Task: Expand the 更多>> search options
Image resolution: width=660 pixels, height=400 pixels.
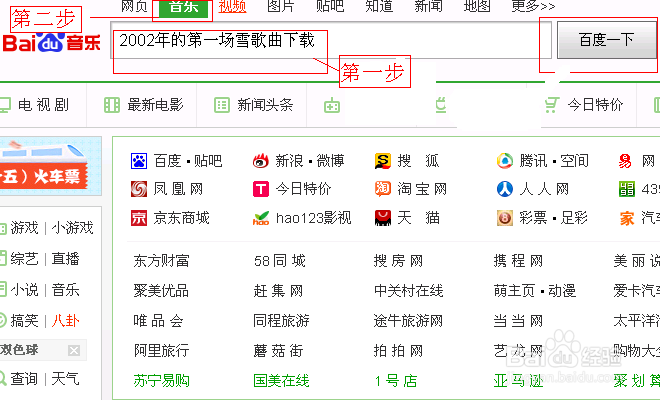Action: click(533, 6)
